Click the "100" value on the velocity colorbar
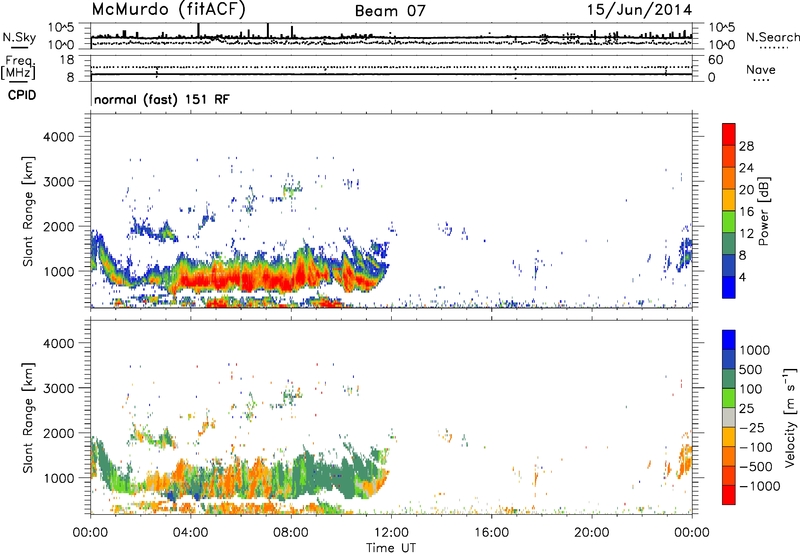This screenshot has height=554, width=800. [x=751, y=389]
